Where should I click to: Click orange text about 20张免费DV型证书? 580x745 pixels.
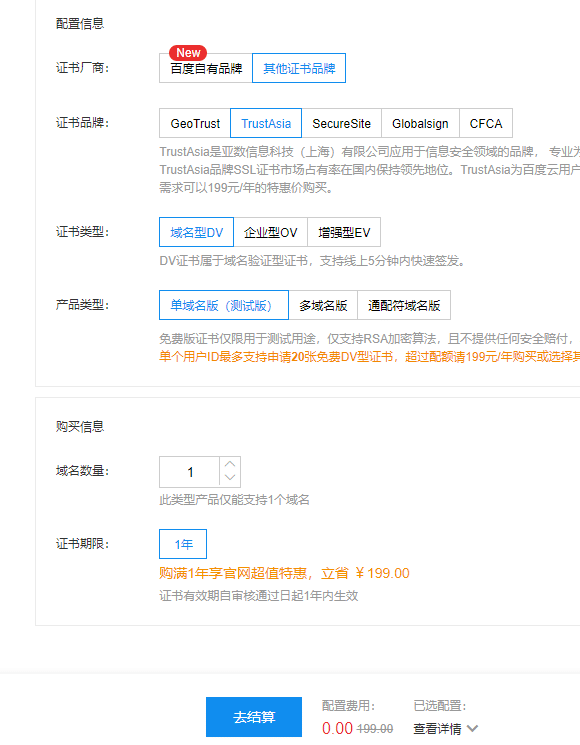(370, 357)
